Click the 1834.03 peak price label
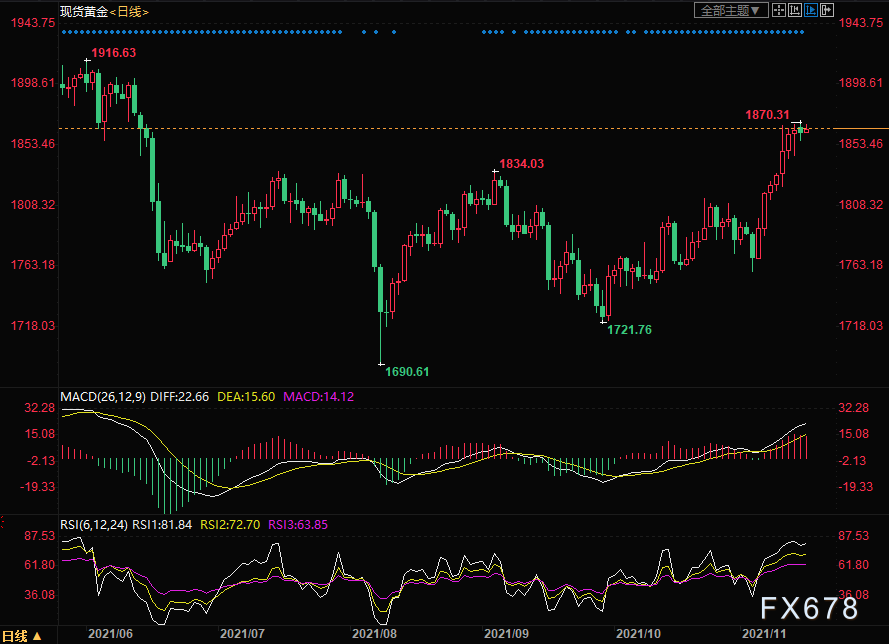Image resolution: width=889 pixels, height=644 pixels. (x=522, y=164)
